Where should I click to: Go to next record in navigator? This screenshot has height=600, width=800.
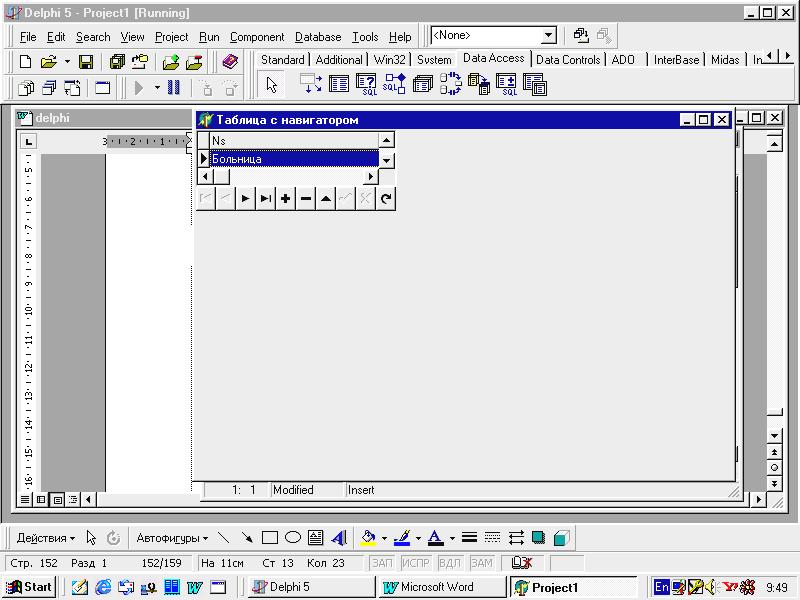coord(245,198)
